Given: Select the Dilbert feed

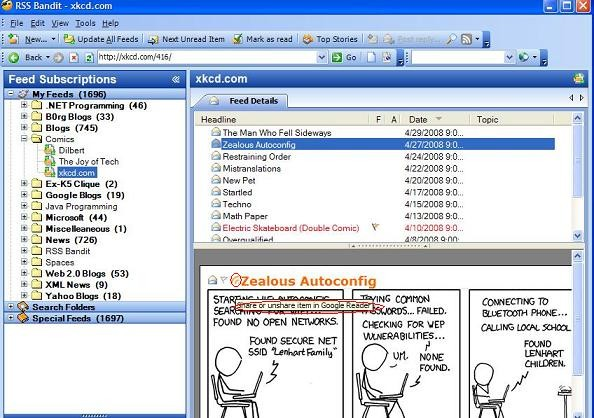Looking at the screenshot, I should 71,150.
